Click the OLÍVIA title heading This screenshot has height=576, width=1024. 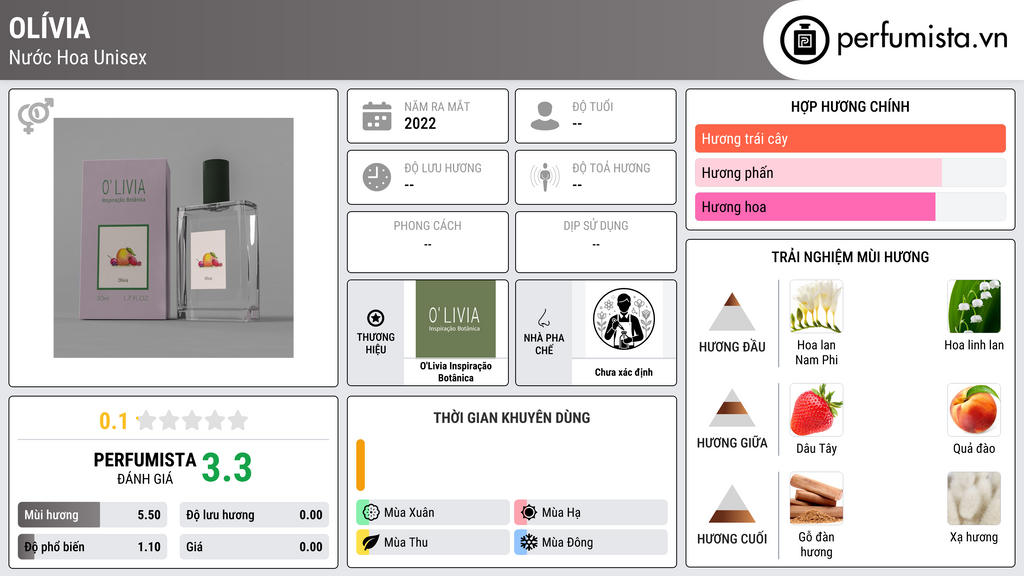(x=50, y=28)
